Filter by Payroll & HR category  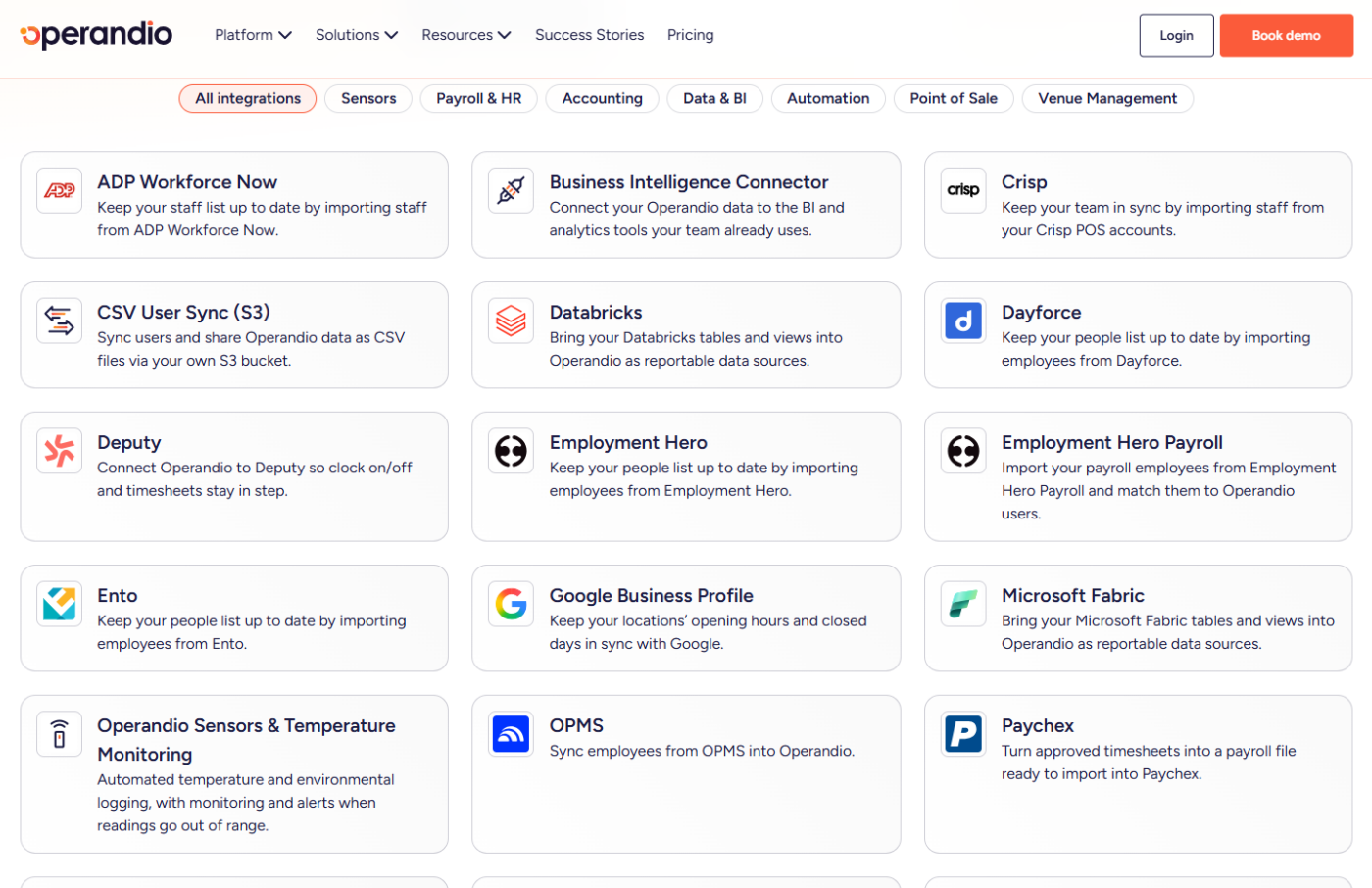coord(479,98)
